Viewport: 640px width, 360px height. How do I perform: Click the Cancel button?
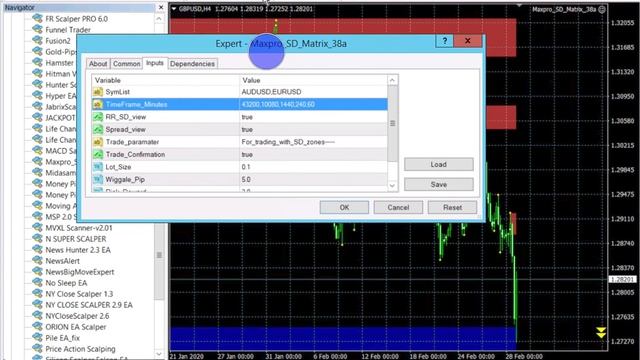398,207
